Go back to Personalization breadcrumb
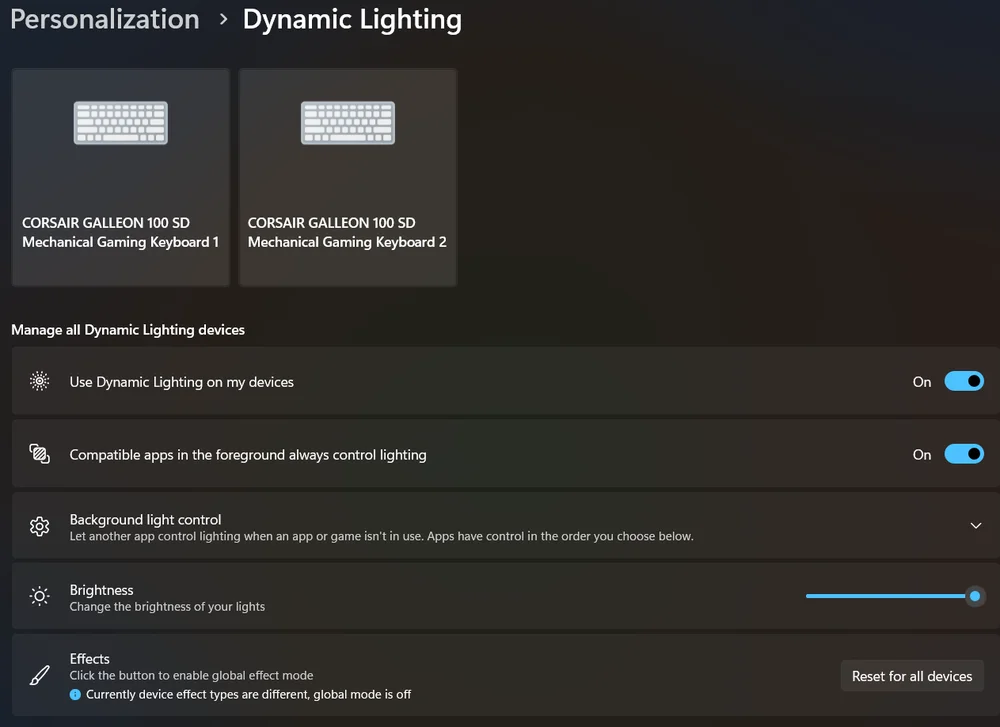Screen dimensions: 1000x727 (105, 19)
